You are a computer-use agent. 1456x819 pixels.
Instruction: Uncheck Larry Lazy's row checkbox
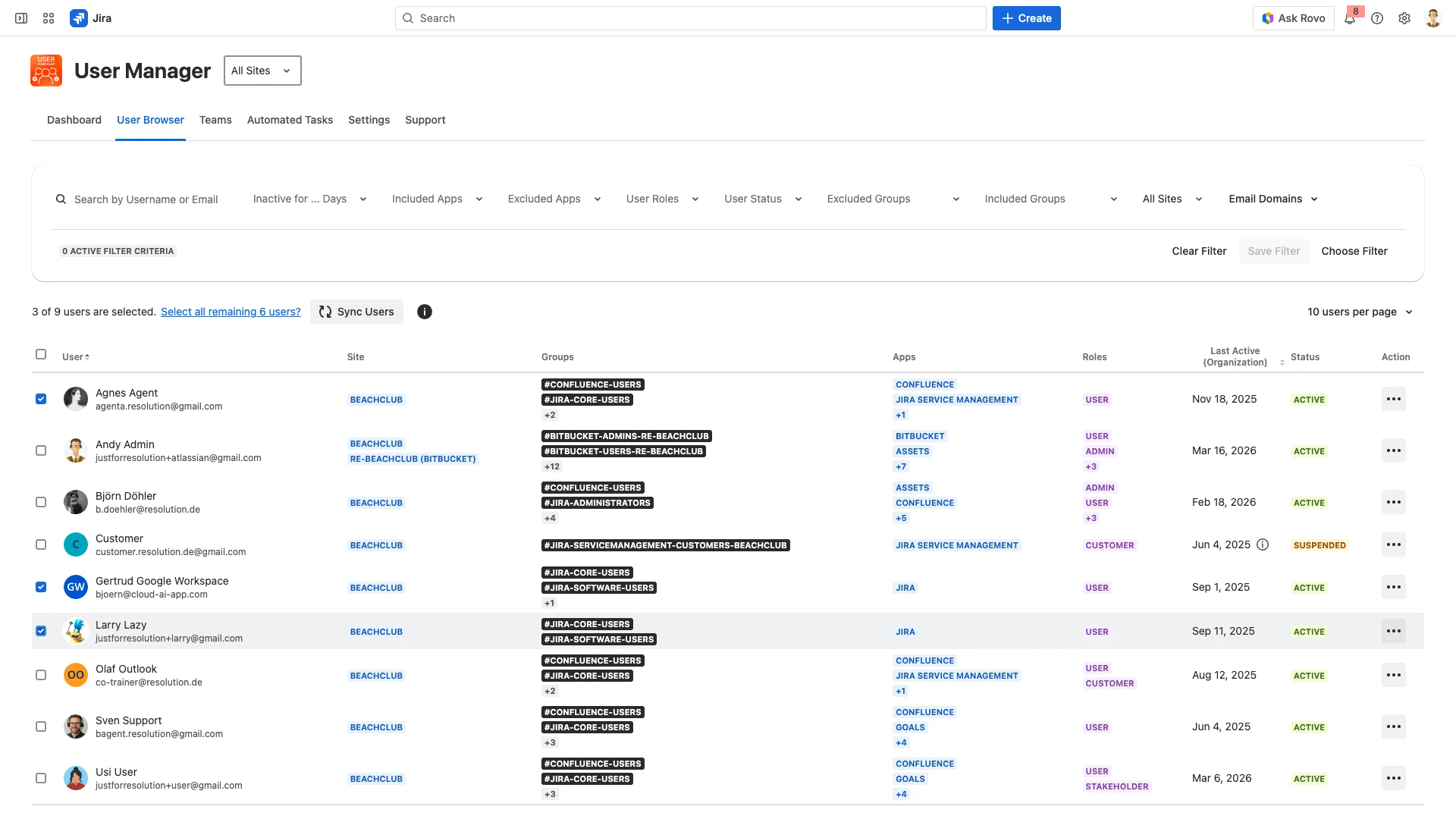41,630
